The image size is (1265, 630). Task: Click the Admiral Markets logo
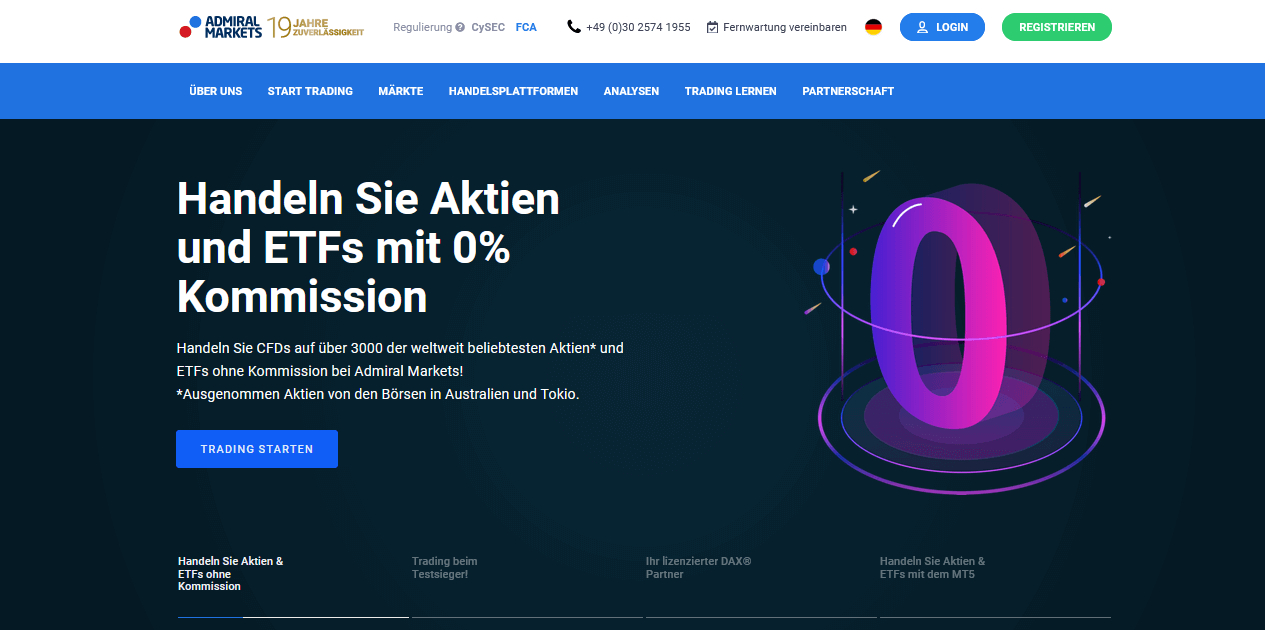[x=220, y=27]
